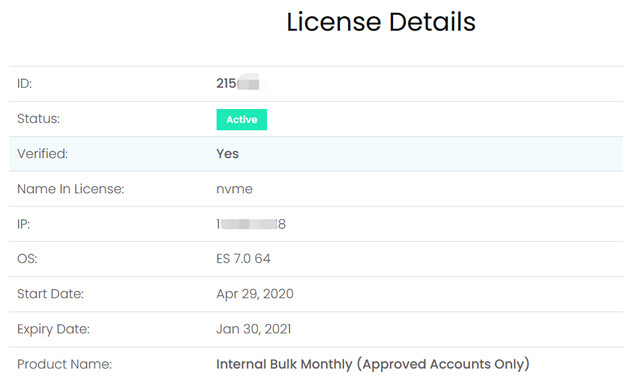Click the OS label

click(27, 259)
